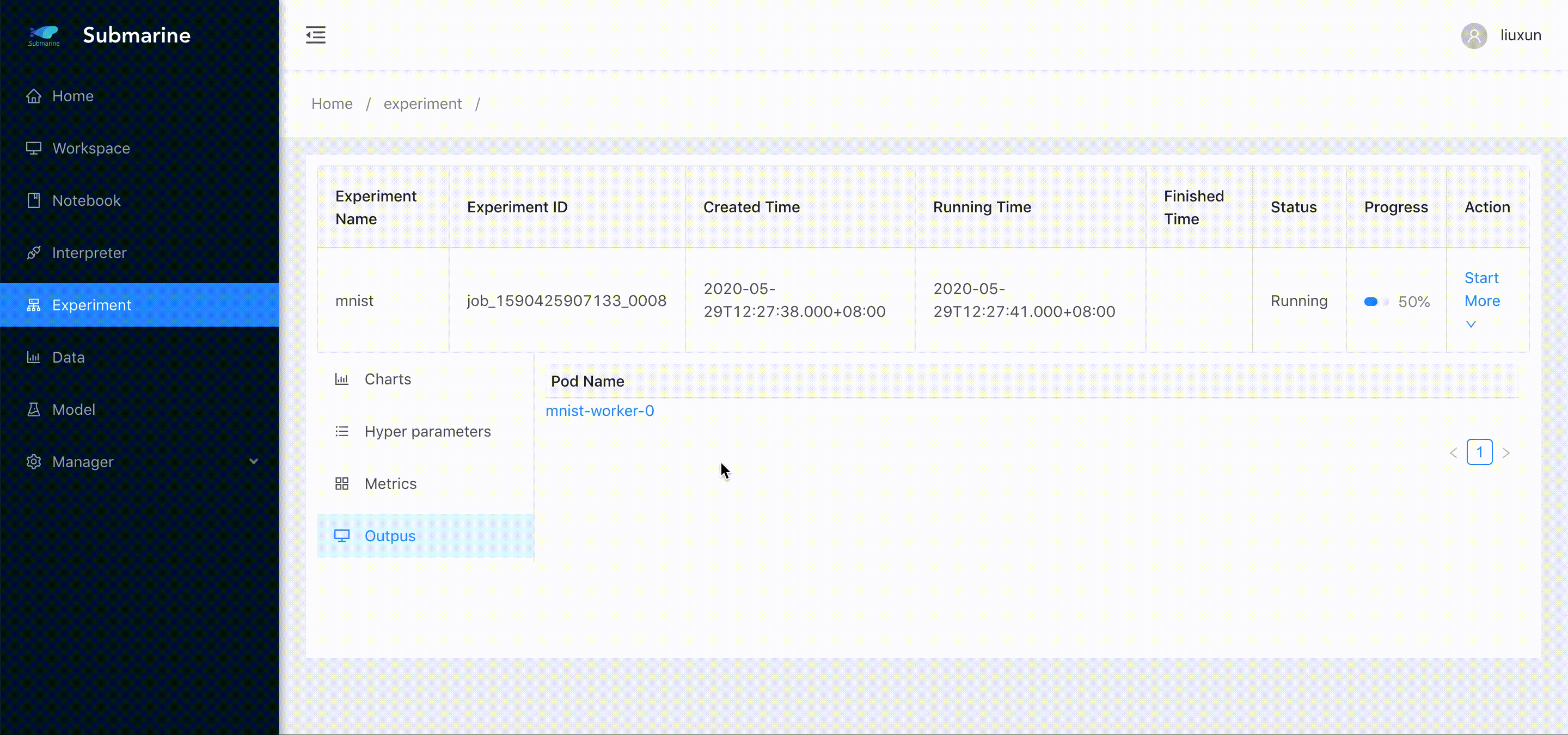Screen dimensions: 1568x735
Task: Open liuxun user account menu
Action: (1520, 35)
